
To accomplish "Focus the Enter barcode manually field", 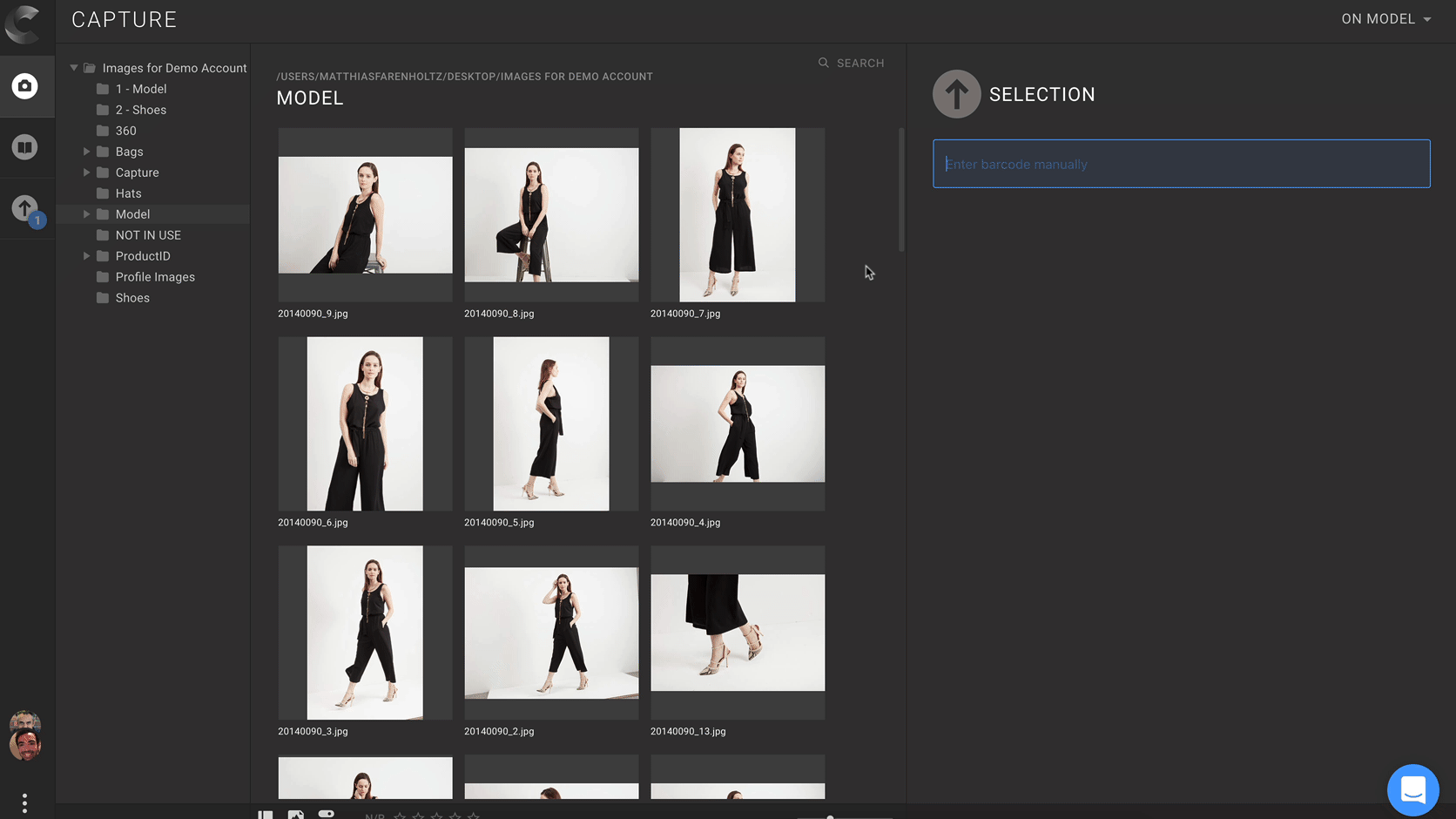I will click(x=1181, y=164).
